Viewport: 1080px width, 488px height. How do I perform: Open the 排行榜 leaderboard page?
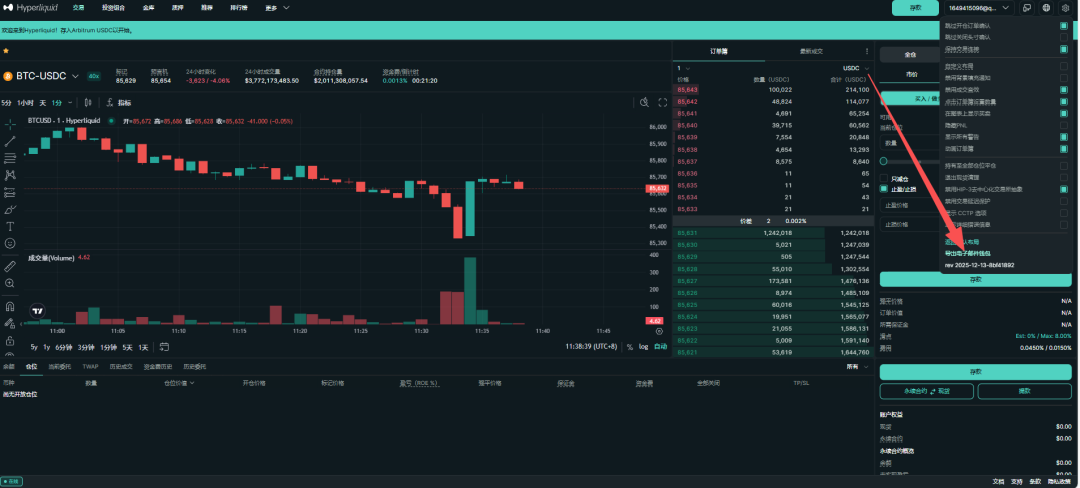tap(239, 8)
